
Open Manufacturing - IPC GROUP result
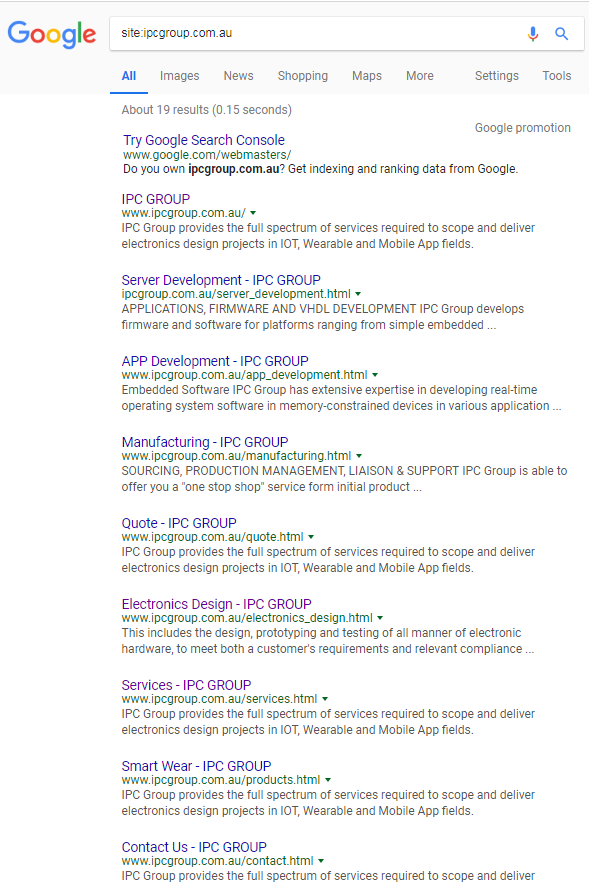205,442
